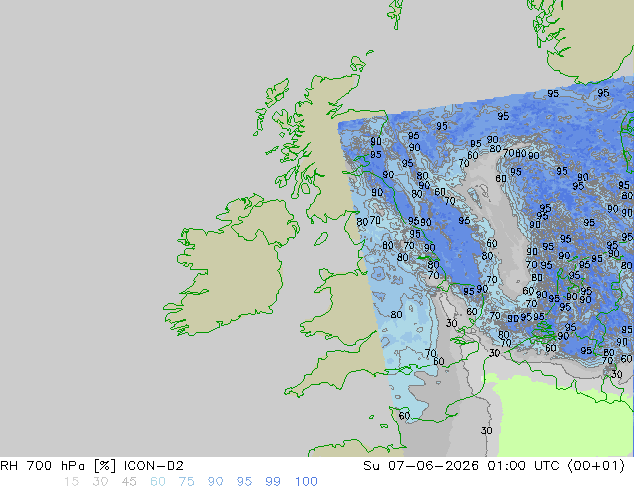Choose the legend value 95 in bottom scale

pos(244,482)
